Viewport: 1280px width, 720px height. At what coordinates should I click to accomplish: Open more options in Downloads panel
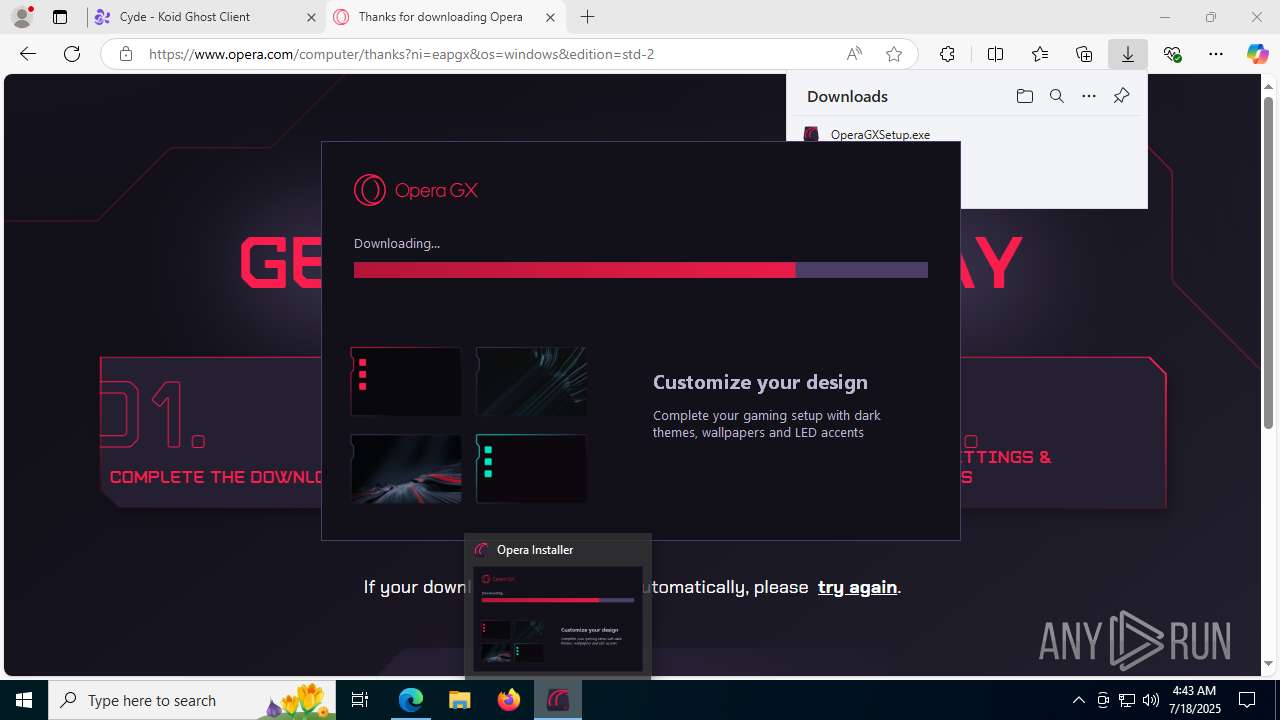tap(1089, 96)
